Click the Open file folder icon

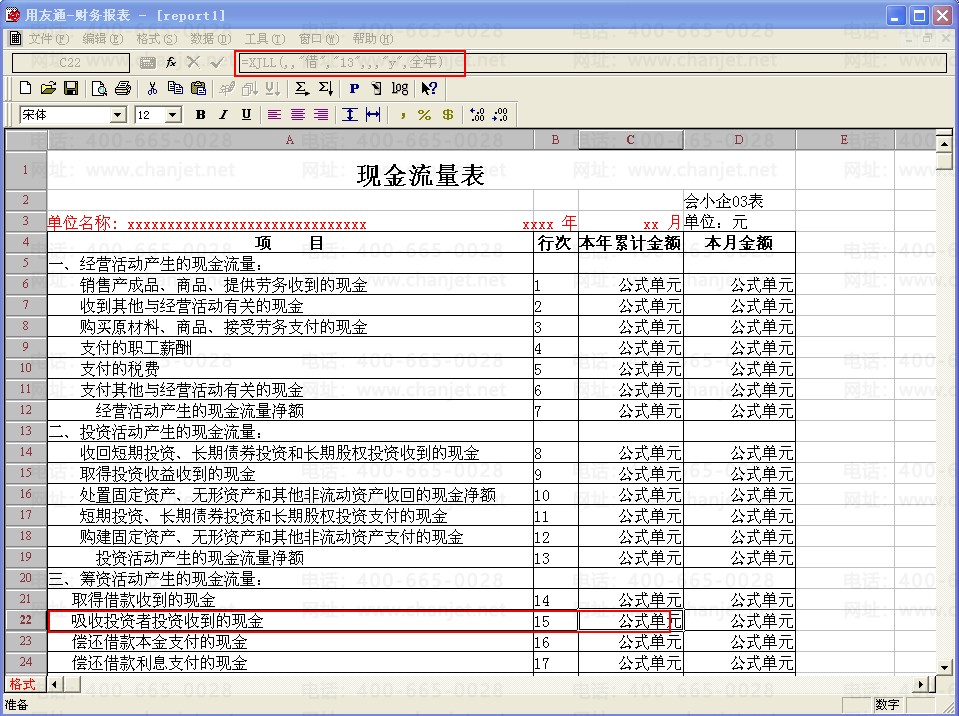coord(48,89)
